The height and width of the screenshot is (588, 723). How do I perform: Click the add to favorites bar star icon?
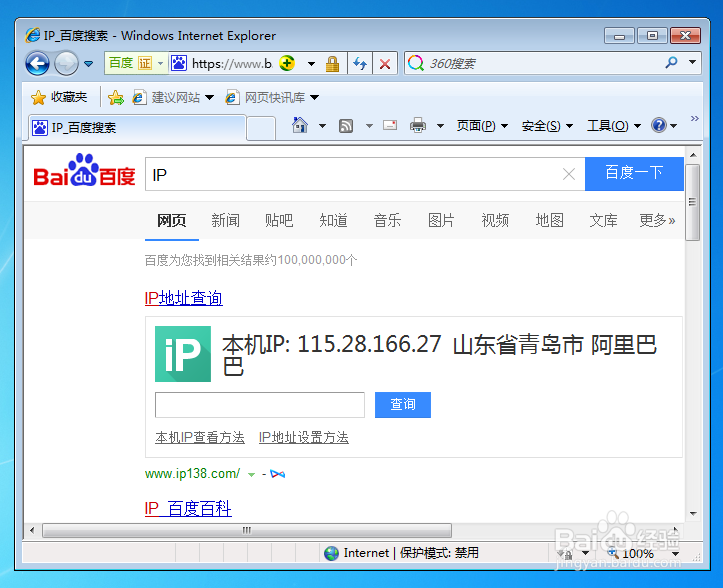point(116,97)
